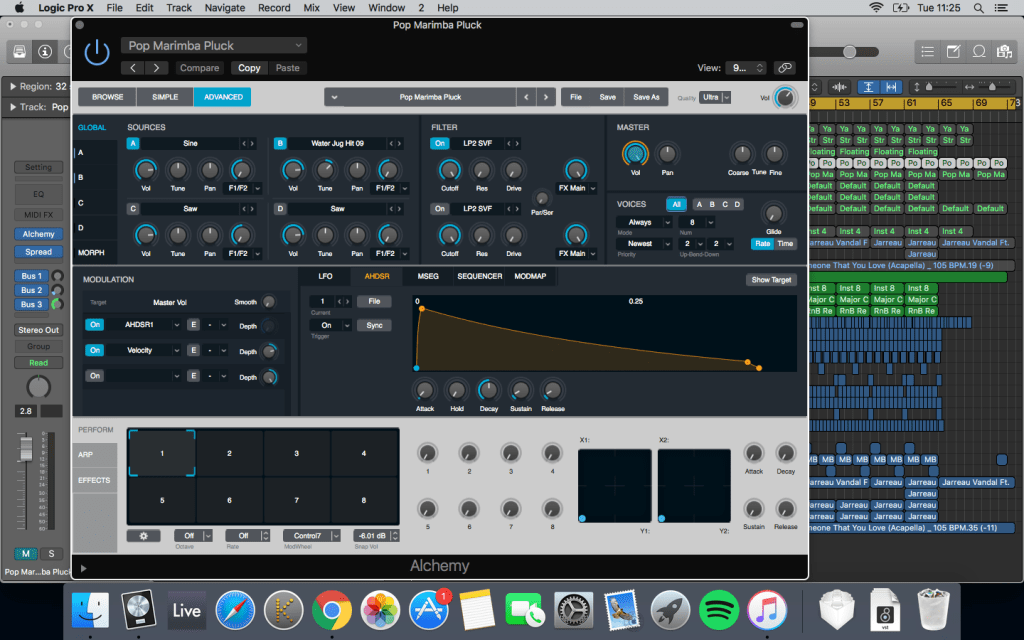
Task: Click the master Vol knob
Action: coord(634,153)
